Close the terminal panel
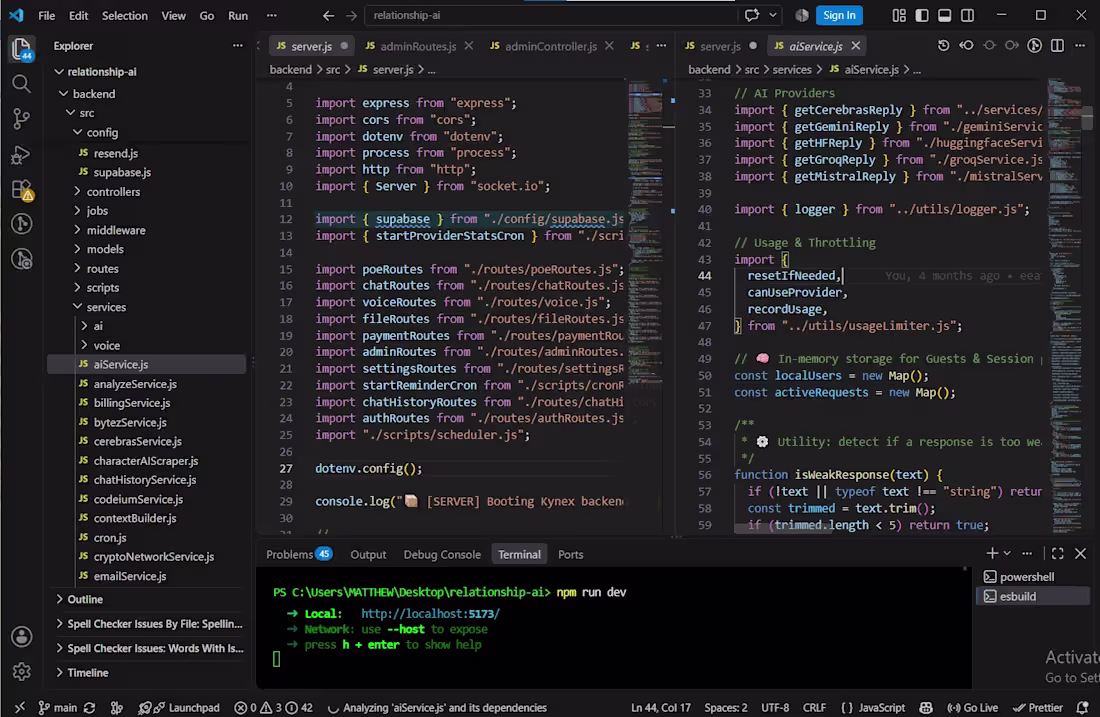The width and height of the screenshot is (1100, 717). 1080,554
